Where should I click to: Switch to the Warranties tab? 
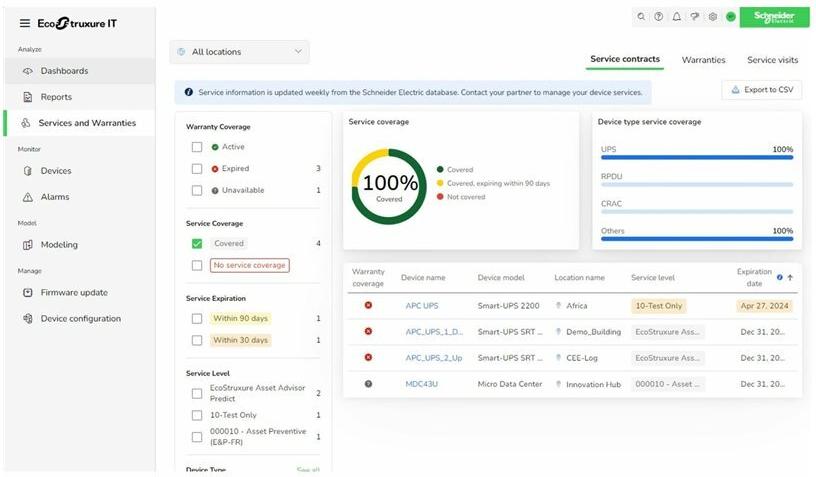click(x=703, y=60)
